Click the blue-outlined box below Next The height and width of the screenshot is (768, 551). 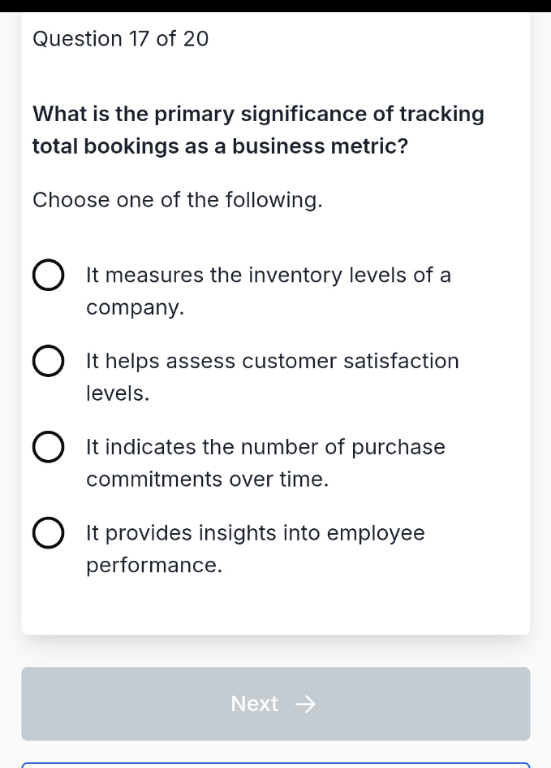pos(276,765)
